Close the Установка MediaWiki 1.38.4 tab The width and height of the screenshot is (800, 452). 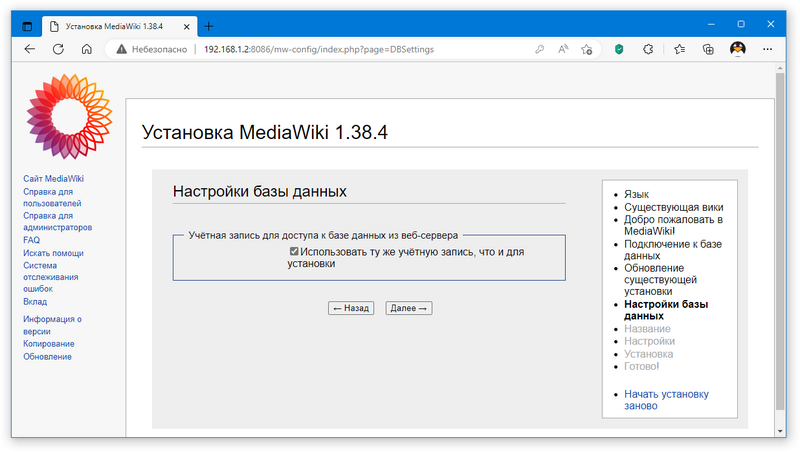click(187, 27)
